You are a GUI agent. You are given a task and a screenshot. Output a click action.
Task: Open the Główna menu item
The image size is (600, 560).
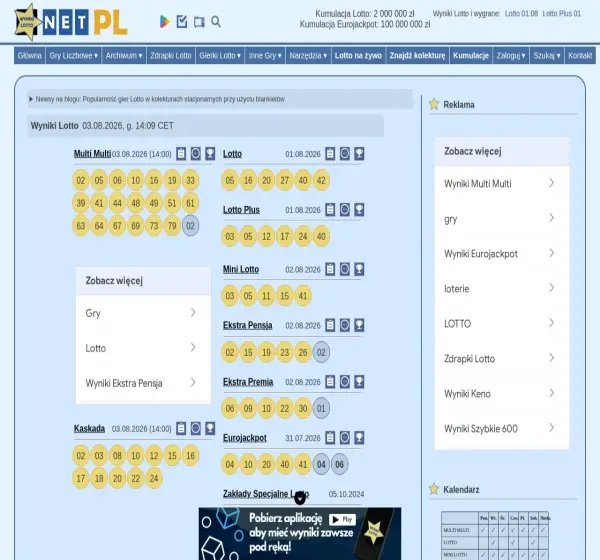(x=29, y=56)
